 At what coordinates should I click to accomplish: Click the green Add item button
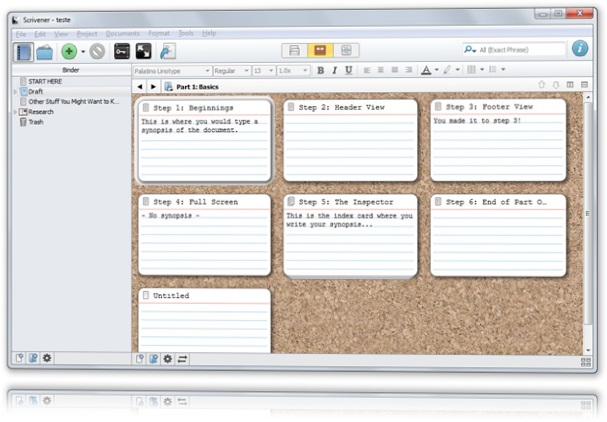[69, 51]
